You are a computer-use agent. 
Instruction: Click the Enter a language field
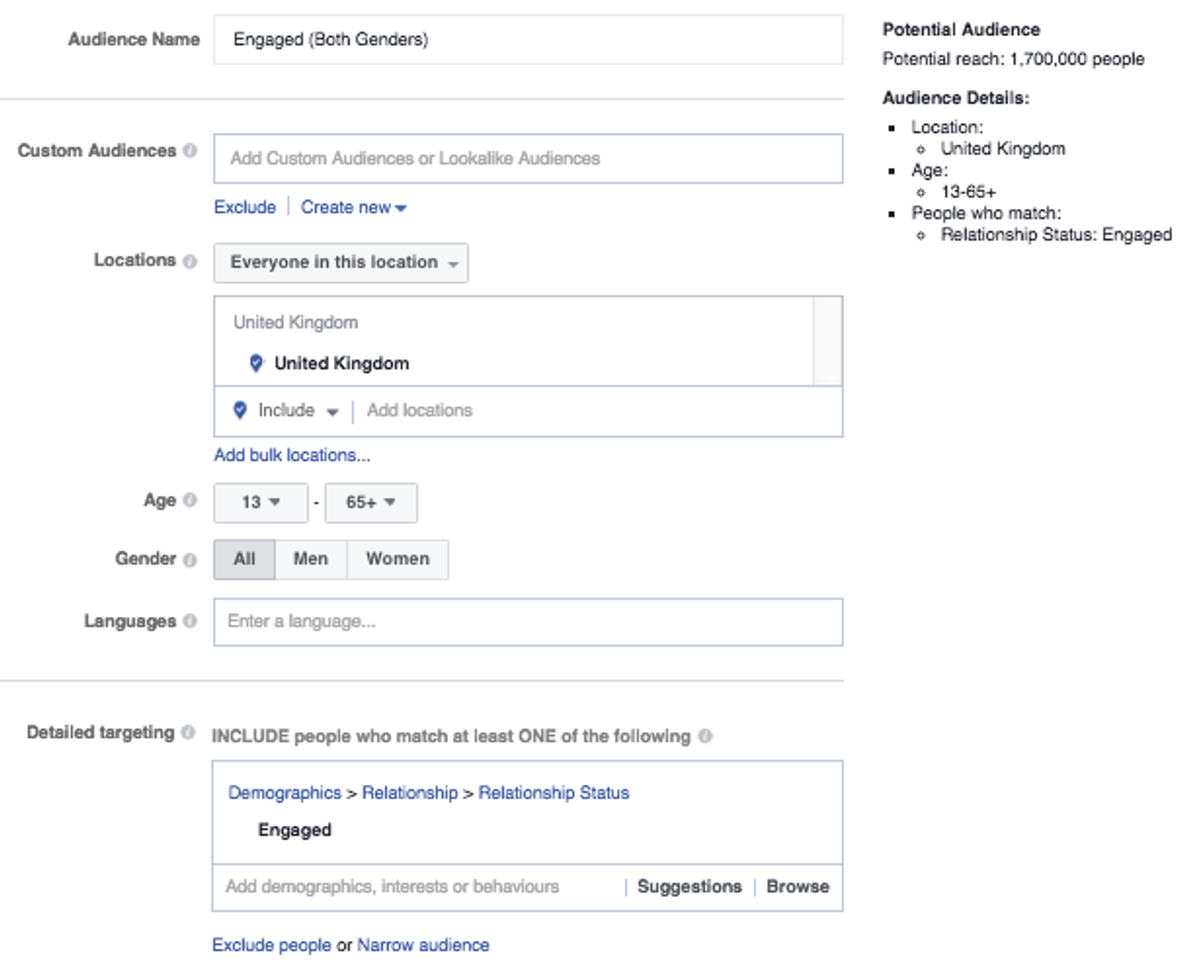tap(528, 622)
